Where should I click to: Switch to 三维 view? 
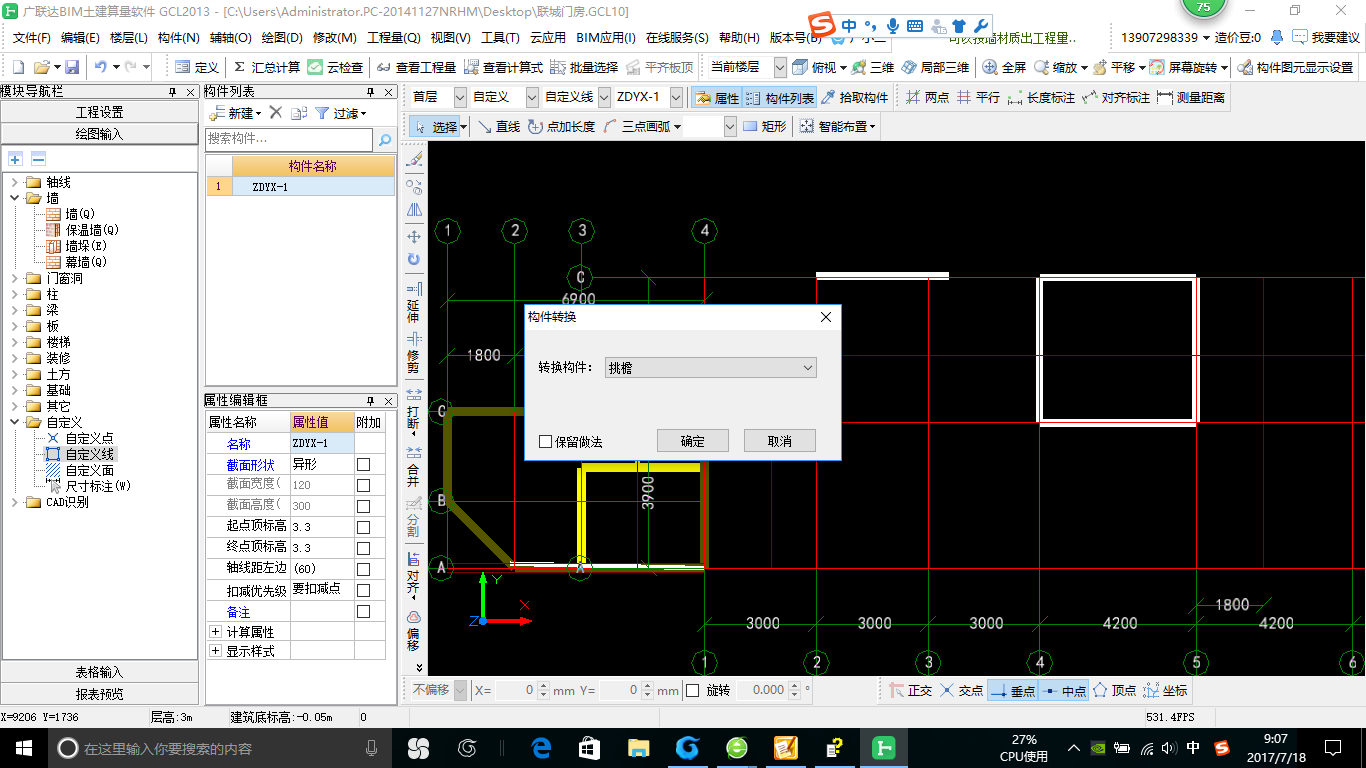[x=873, y=67]
